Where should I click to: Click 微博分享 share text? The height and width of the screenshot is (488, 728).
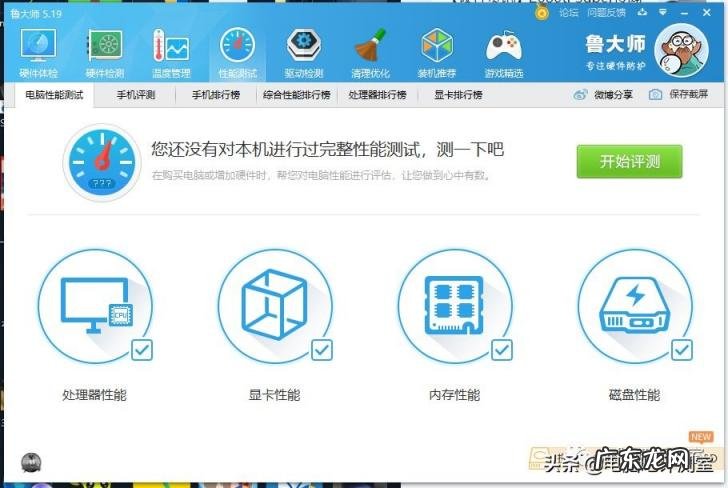613,95
